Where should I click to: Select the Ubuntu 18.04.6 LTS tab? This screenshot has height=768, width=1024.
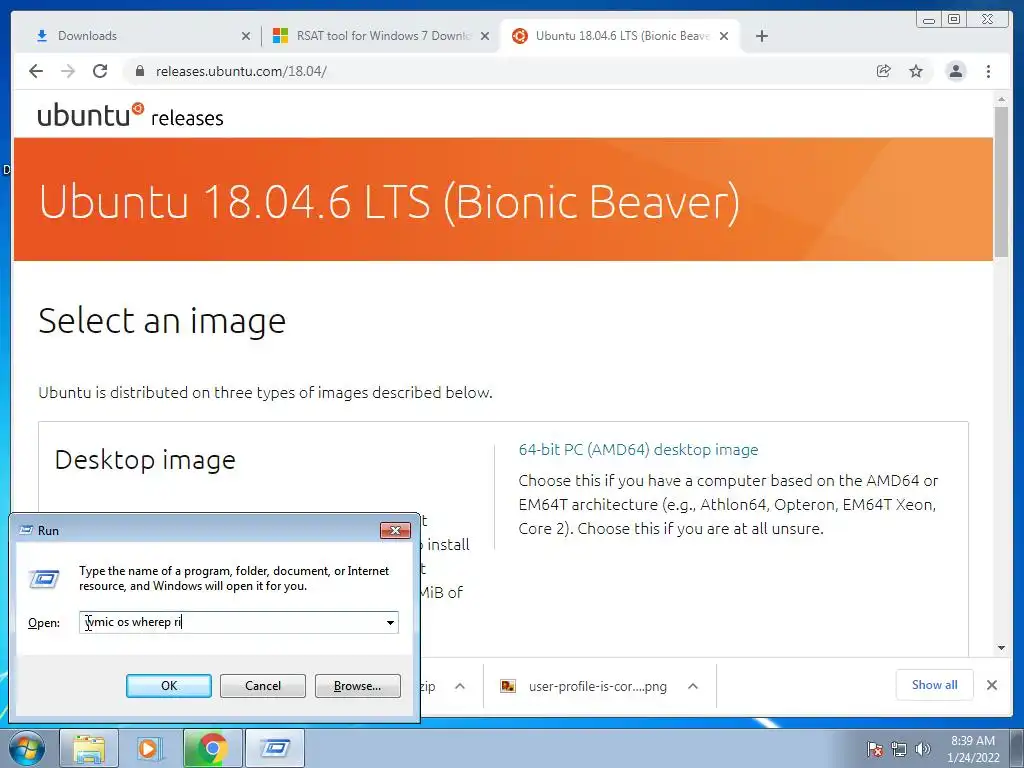[620, 36]
